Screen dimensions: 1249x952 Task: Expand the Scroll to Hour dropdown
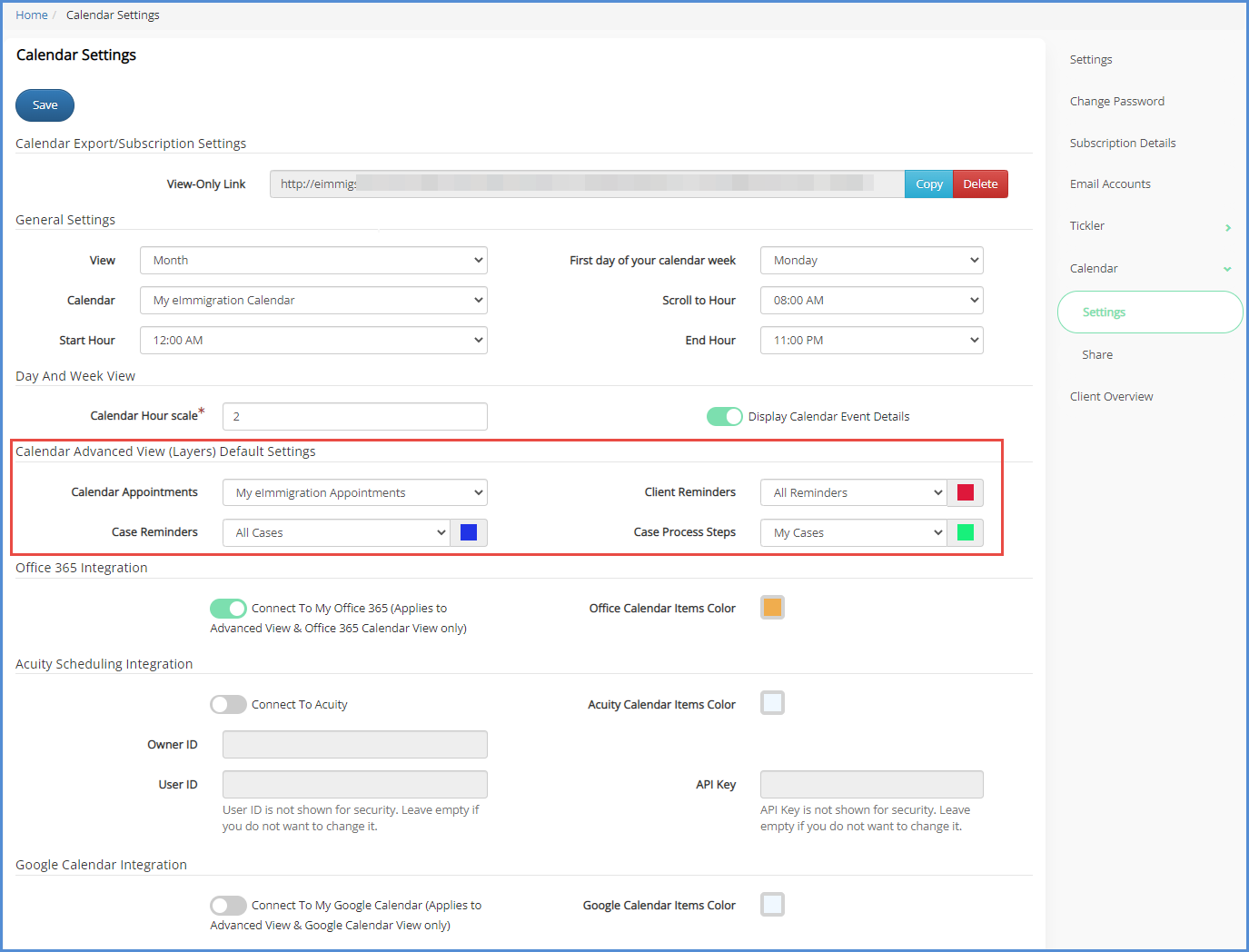pos(871,300)
